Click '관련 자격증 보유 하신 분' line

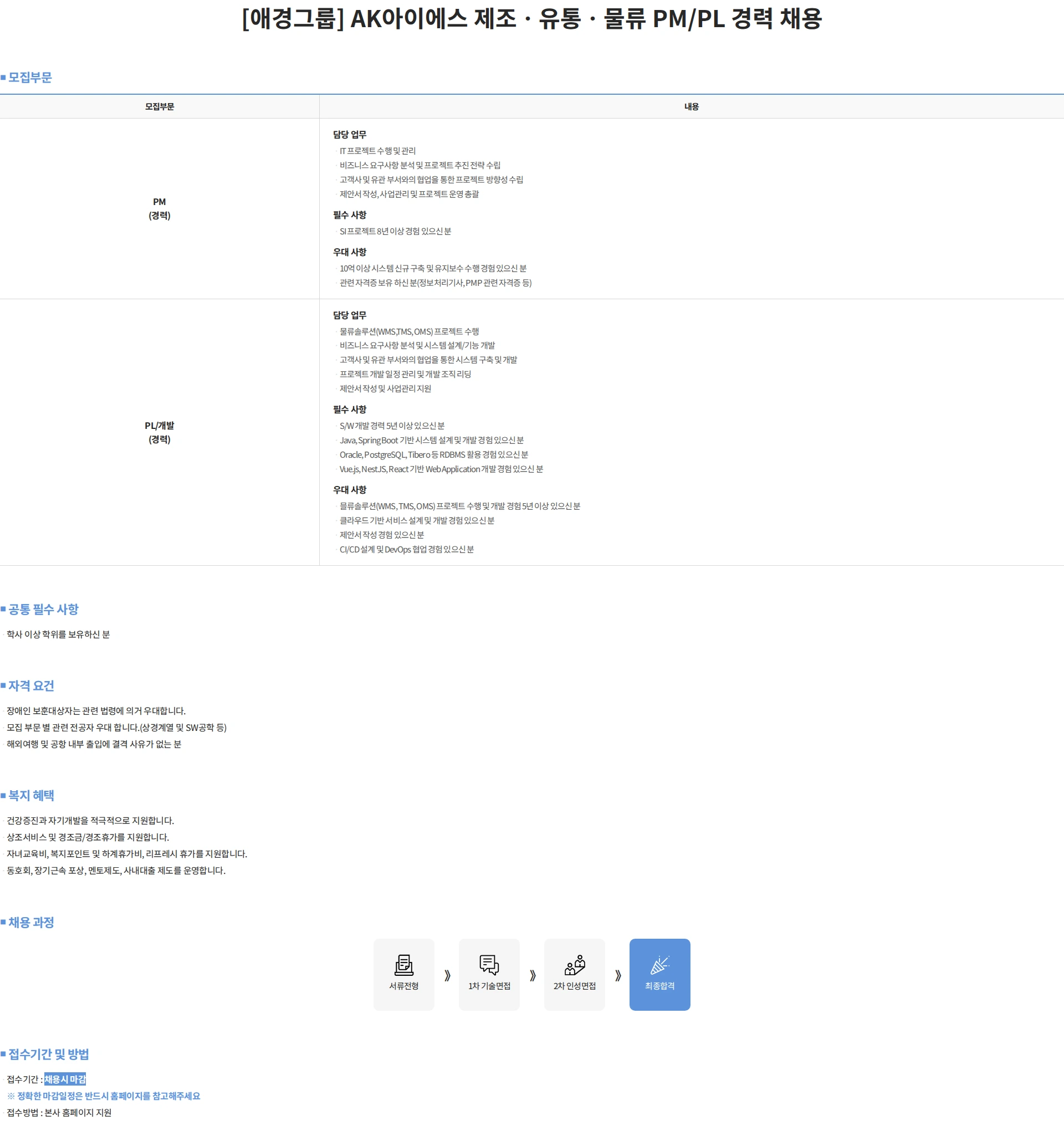tap(435, 283)
